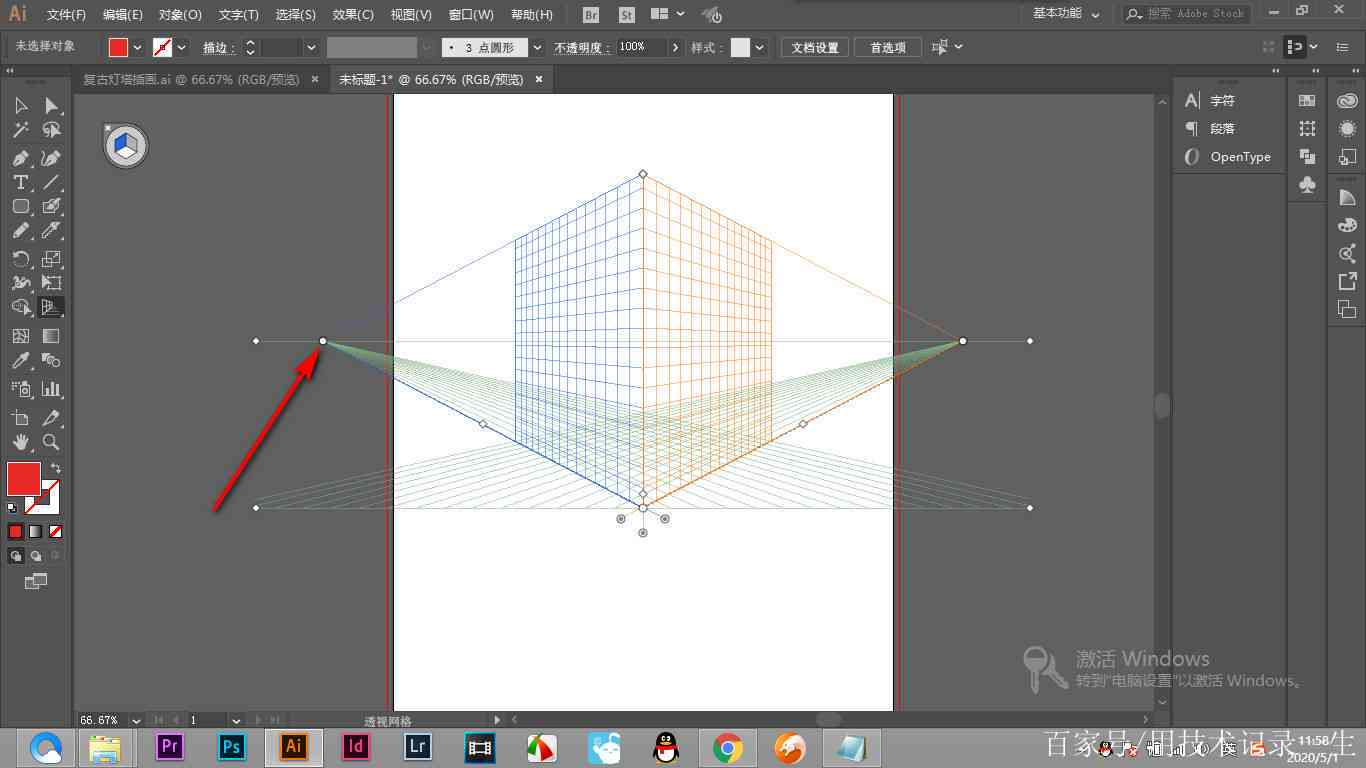
Task: Expand the stroke color dropdown in control bar
Action: (x=181, y=47)
